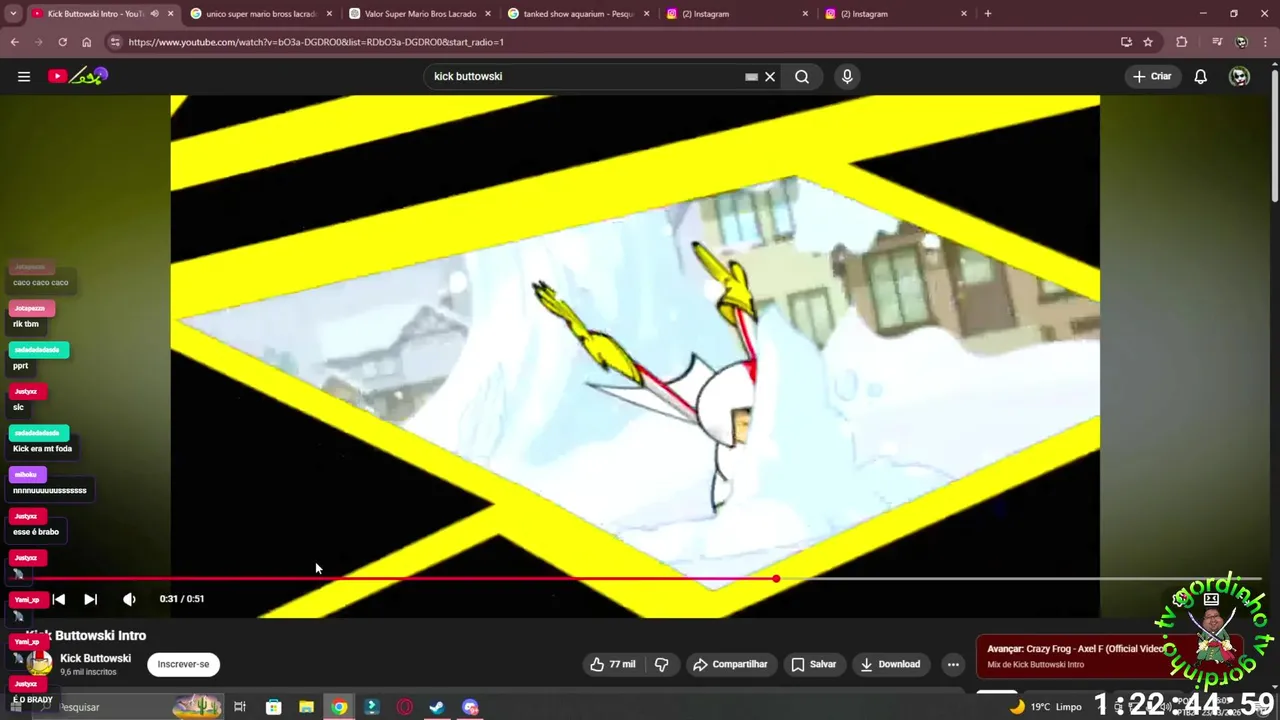Run the search with the magnifier button

click(802, 76)
